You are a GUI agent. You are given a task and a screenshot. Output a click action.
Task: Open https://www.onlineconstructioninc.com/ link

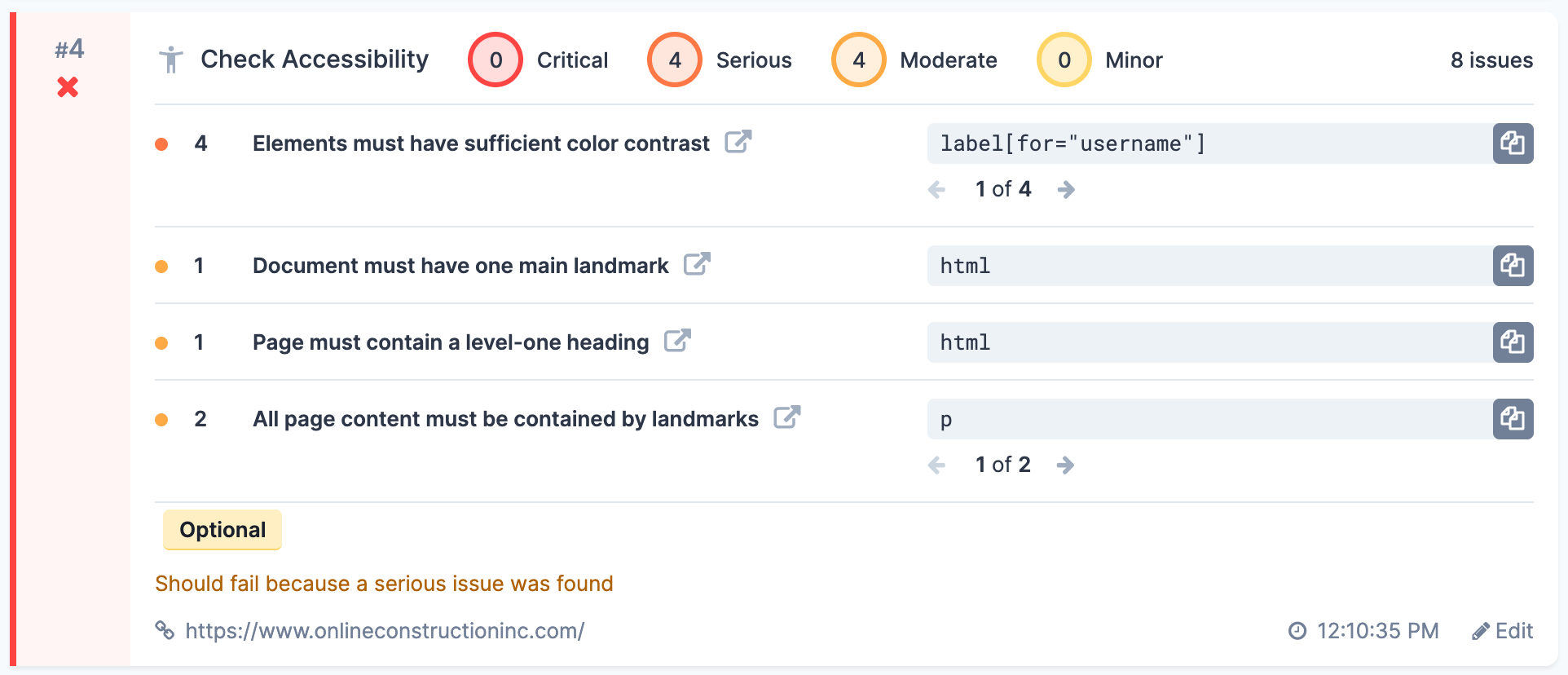385,630
